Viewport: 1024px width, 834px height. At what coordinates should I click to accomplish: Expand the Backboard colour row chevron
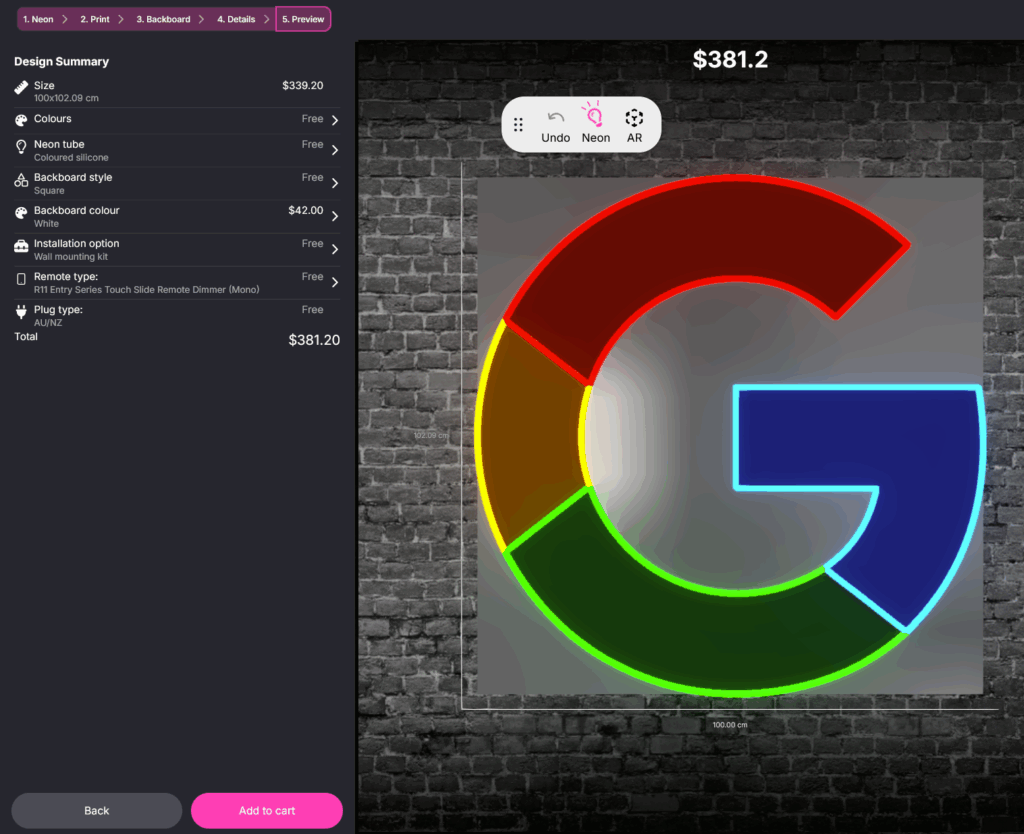point(334,216)
